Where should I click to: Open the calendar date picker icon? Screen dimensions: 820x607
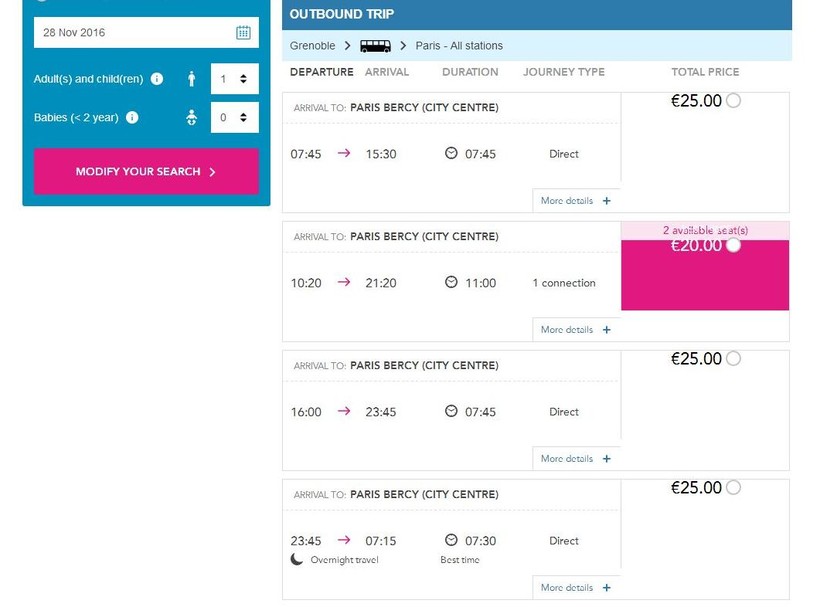coord(243,33)
